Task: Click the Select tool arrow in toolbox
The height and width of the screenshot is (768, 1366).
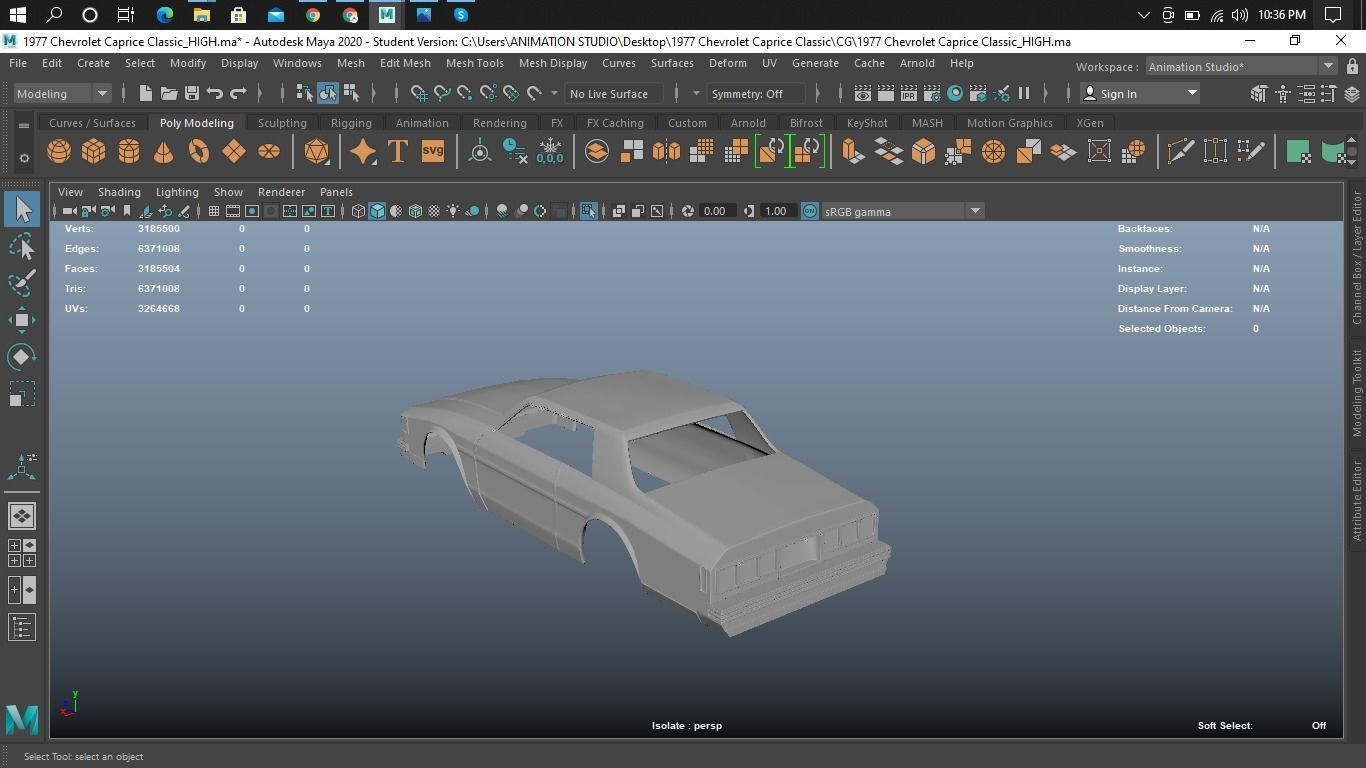Action: click(x=22, y=209)
